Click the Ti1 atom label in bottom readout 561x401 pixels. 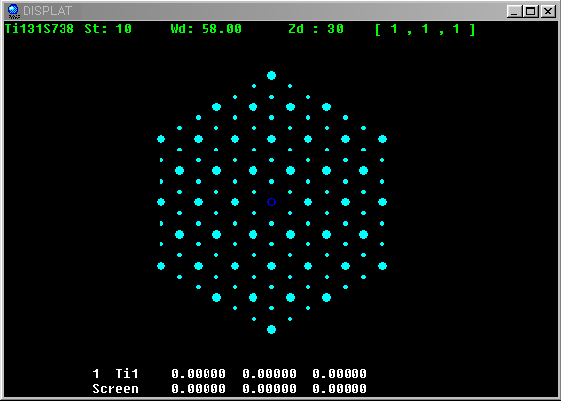point(127,373)
